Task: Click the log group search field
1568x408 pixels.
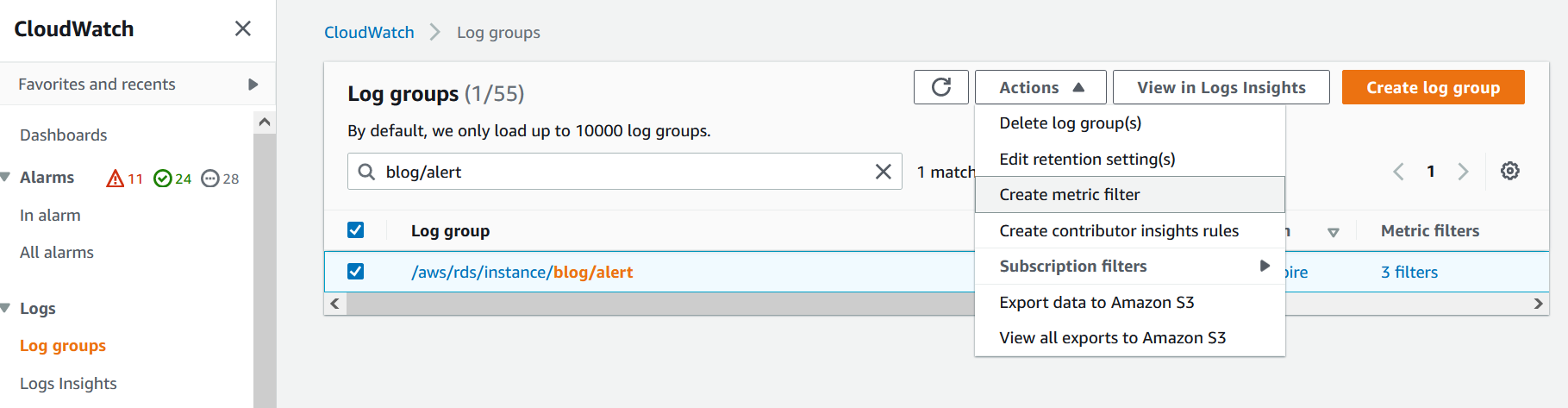Action: point(624,172)
